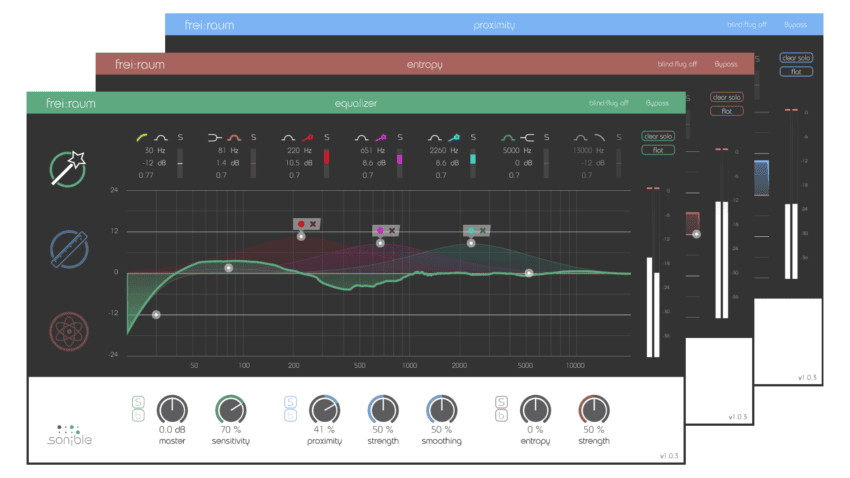Image resolution: width=850 pixels, height=478 pixels.
Task: Bring the entropy window to front via title
Action: (x=424, y=64)
